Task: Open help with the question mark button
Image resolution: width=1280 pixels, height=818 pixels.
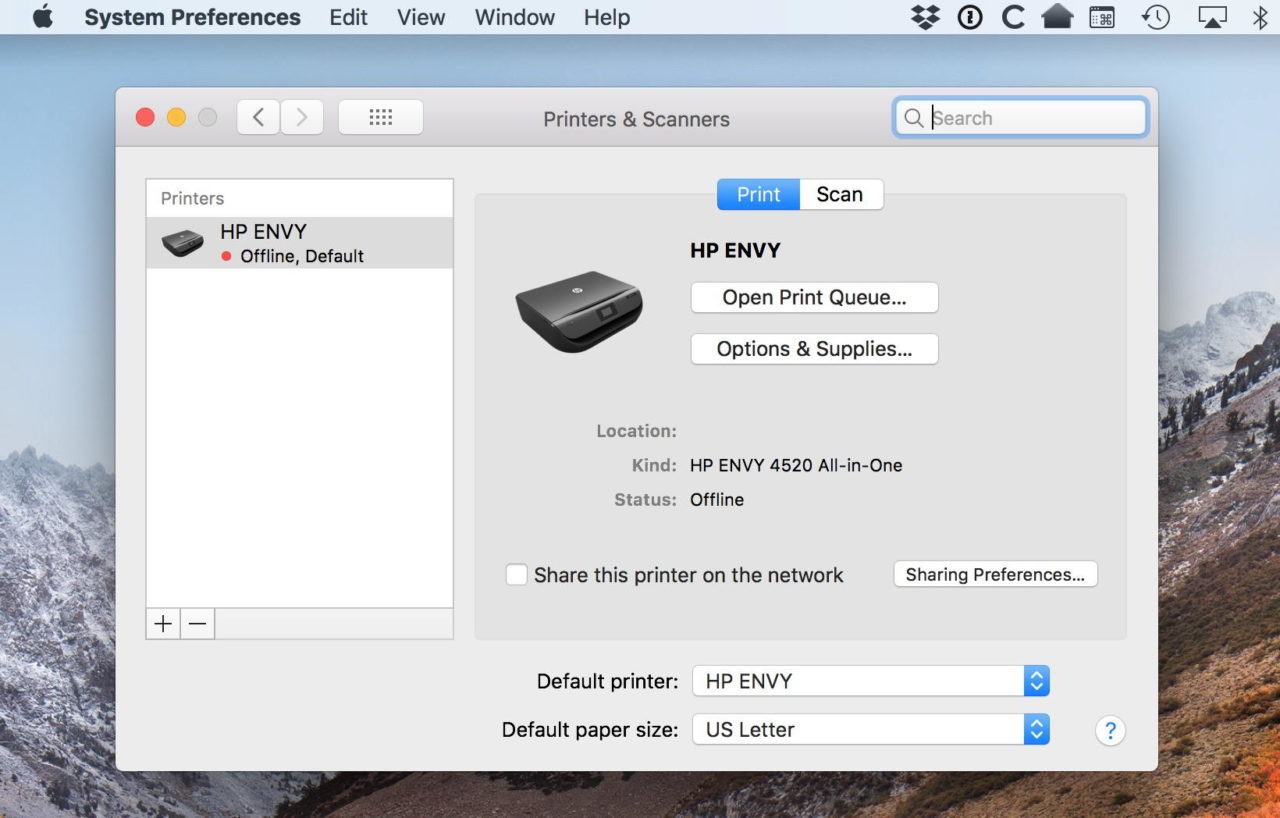Action: pyautogui.click(x=1110, y=730)
